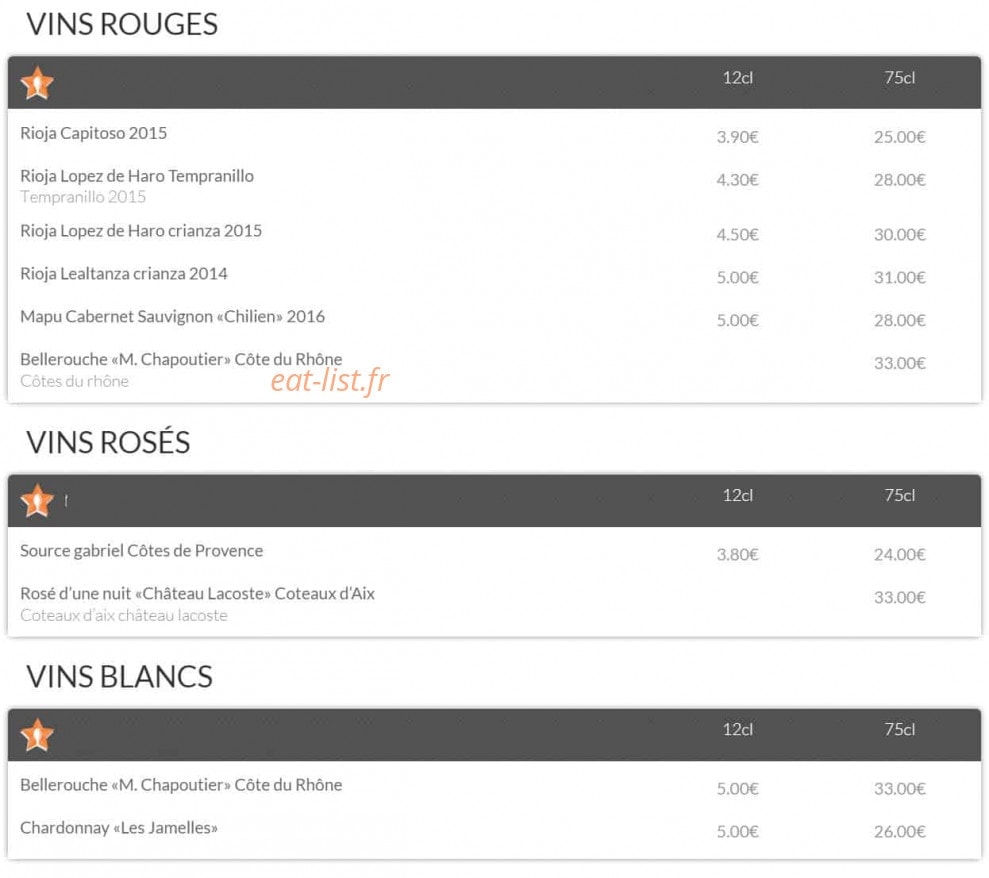Click the 12cl column header in Vins Rouges
The image size is (989, 878).
tap(738, 78)
